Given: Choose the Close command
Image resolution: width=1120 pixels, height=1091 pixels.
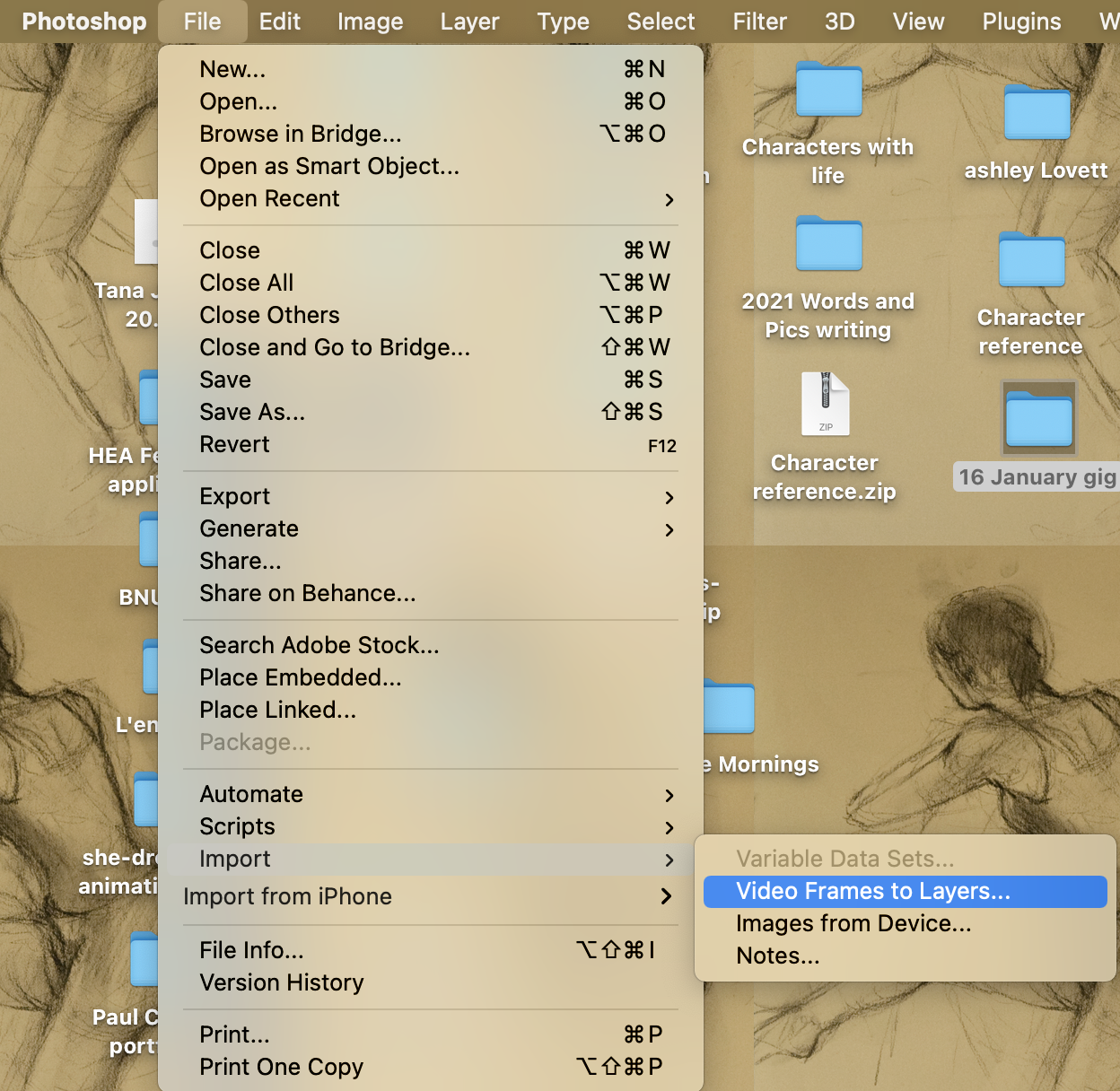Looking at the screenshot, I should (431, 250).
